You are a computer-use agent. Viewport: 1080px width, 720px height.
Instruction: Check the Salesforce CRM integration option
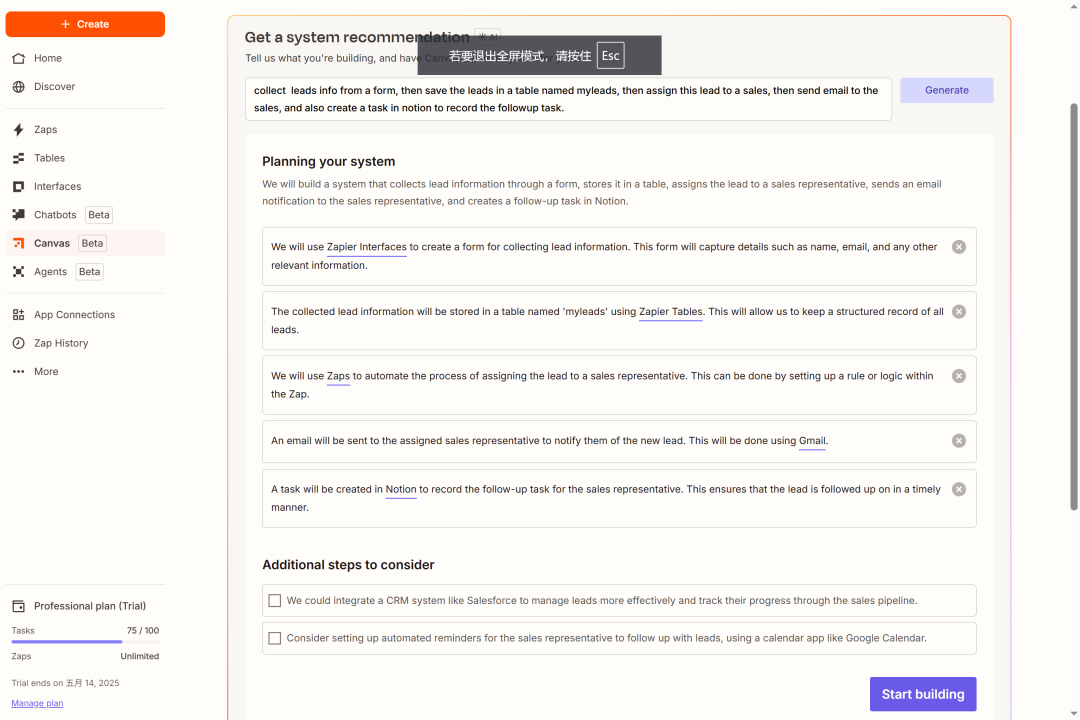tap(275, 601)
